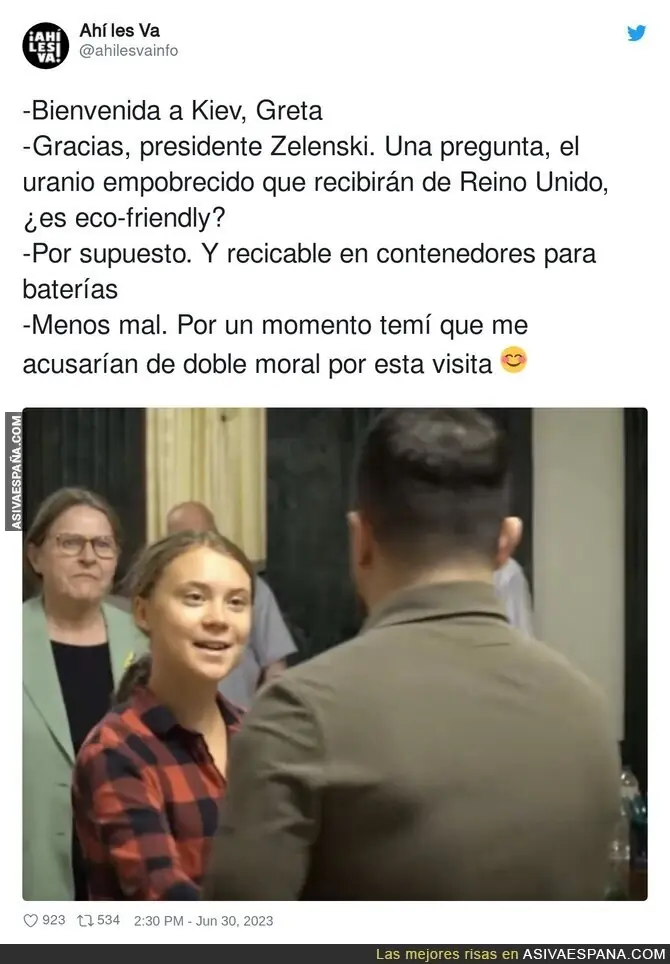Visit the @ahilesvainfo handle link
Viewport: 670px width, 964px height.
click(128, 50)
